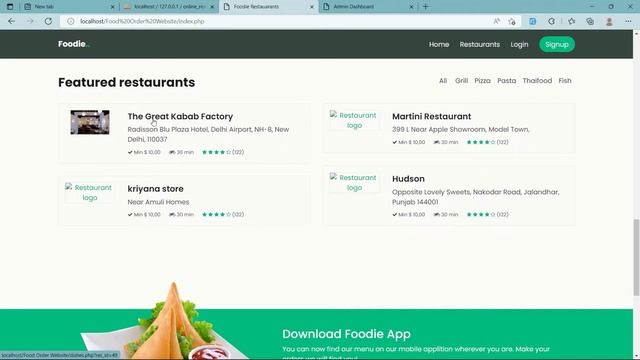Close the Foodie Restaurants tab

(311, 7)
